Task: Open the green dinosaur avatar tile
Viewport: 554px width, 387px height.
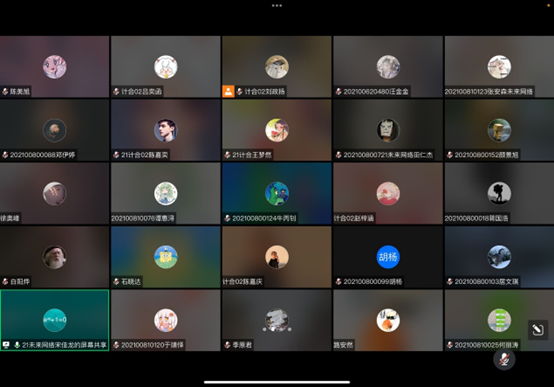Action: 277,194
